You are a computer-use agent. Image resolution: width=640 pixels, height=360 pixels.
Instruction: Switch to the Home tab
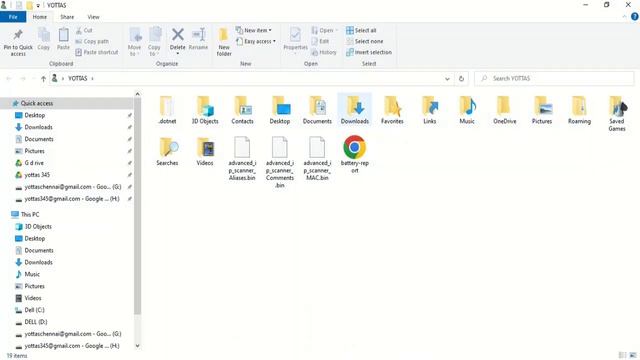(40, 17)
